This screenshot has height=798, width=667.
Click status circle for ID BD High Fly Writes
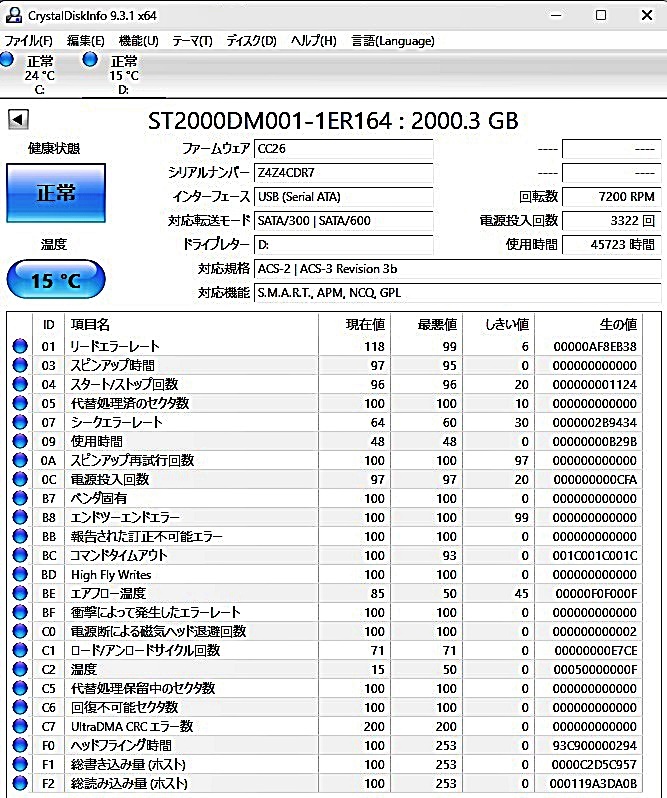[20, 574]
